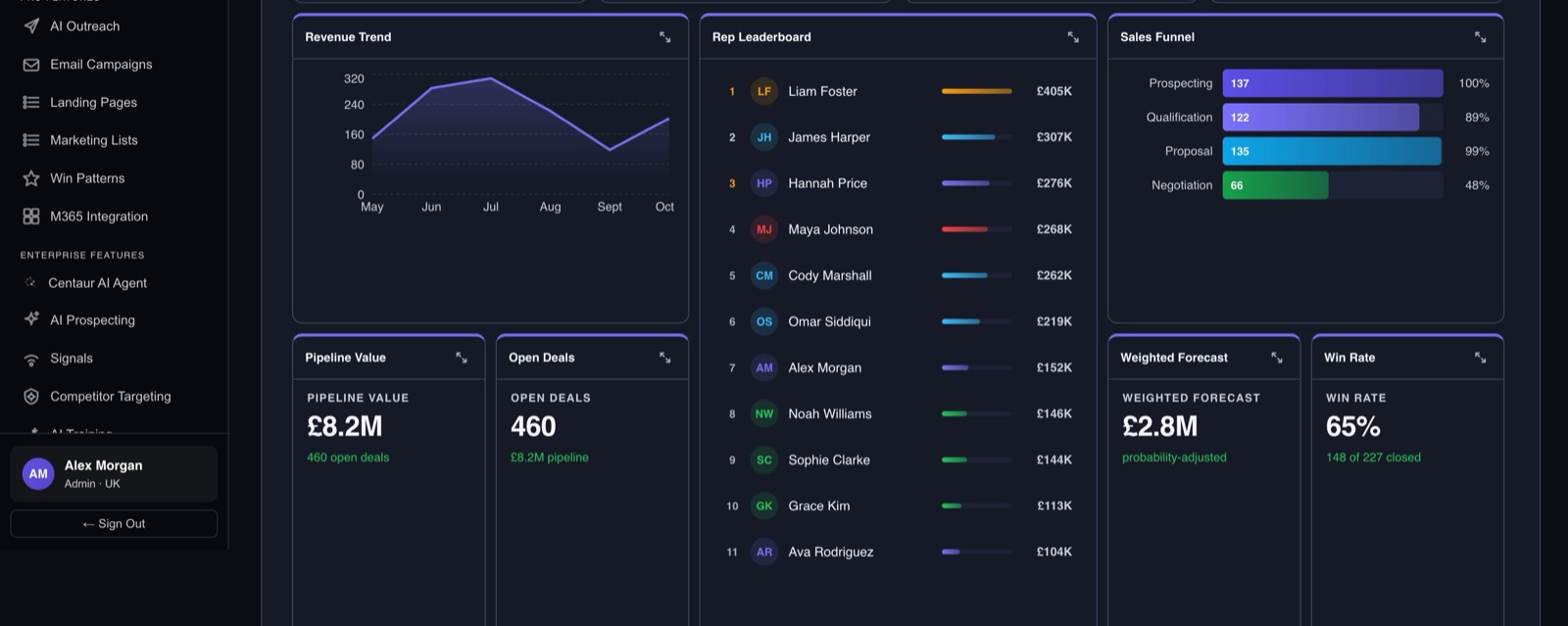This screenshot has height=626, width=1568.
Task: Click the 460 open deals link text
Action: tap(348, 457)
